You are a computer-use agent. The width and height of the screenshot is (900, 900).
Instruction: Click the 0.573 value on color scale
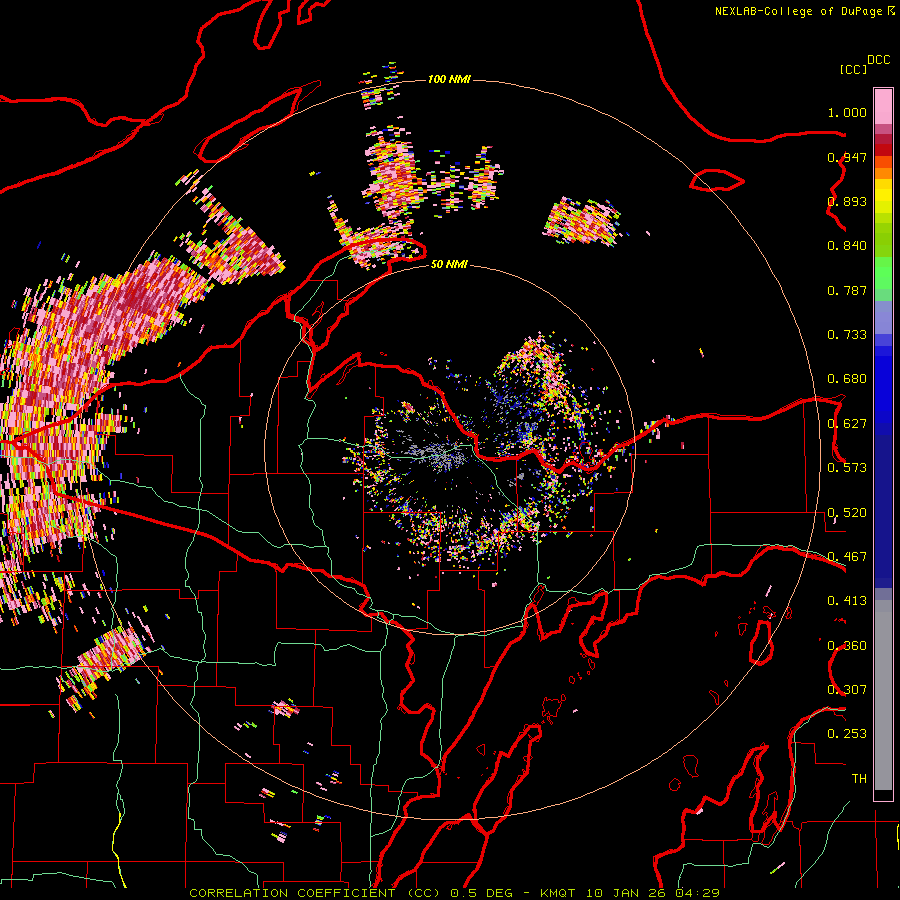pos(847,468)
